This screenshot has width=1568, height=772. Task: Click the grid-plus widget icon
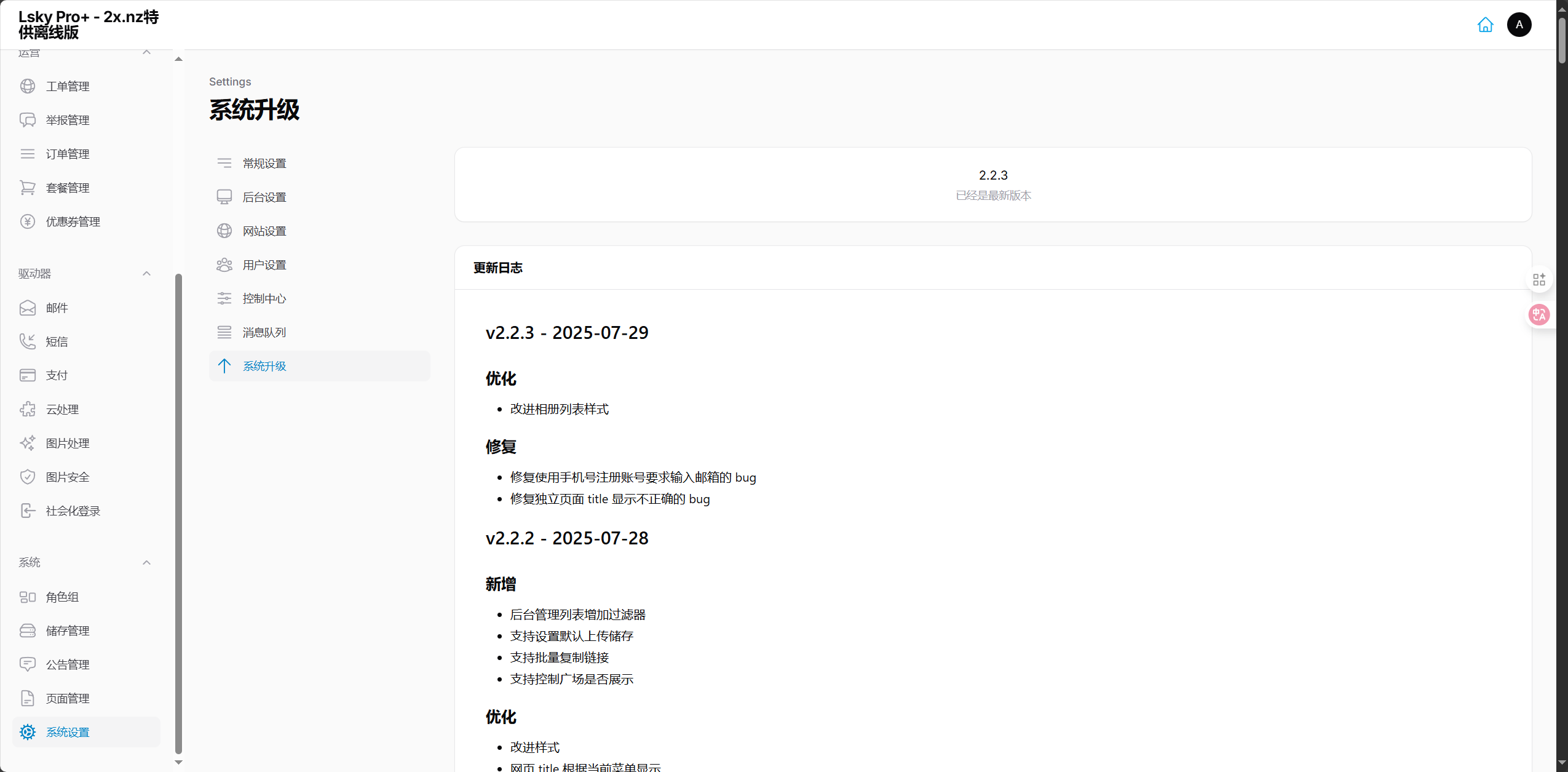[x=1539, y=280]
